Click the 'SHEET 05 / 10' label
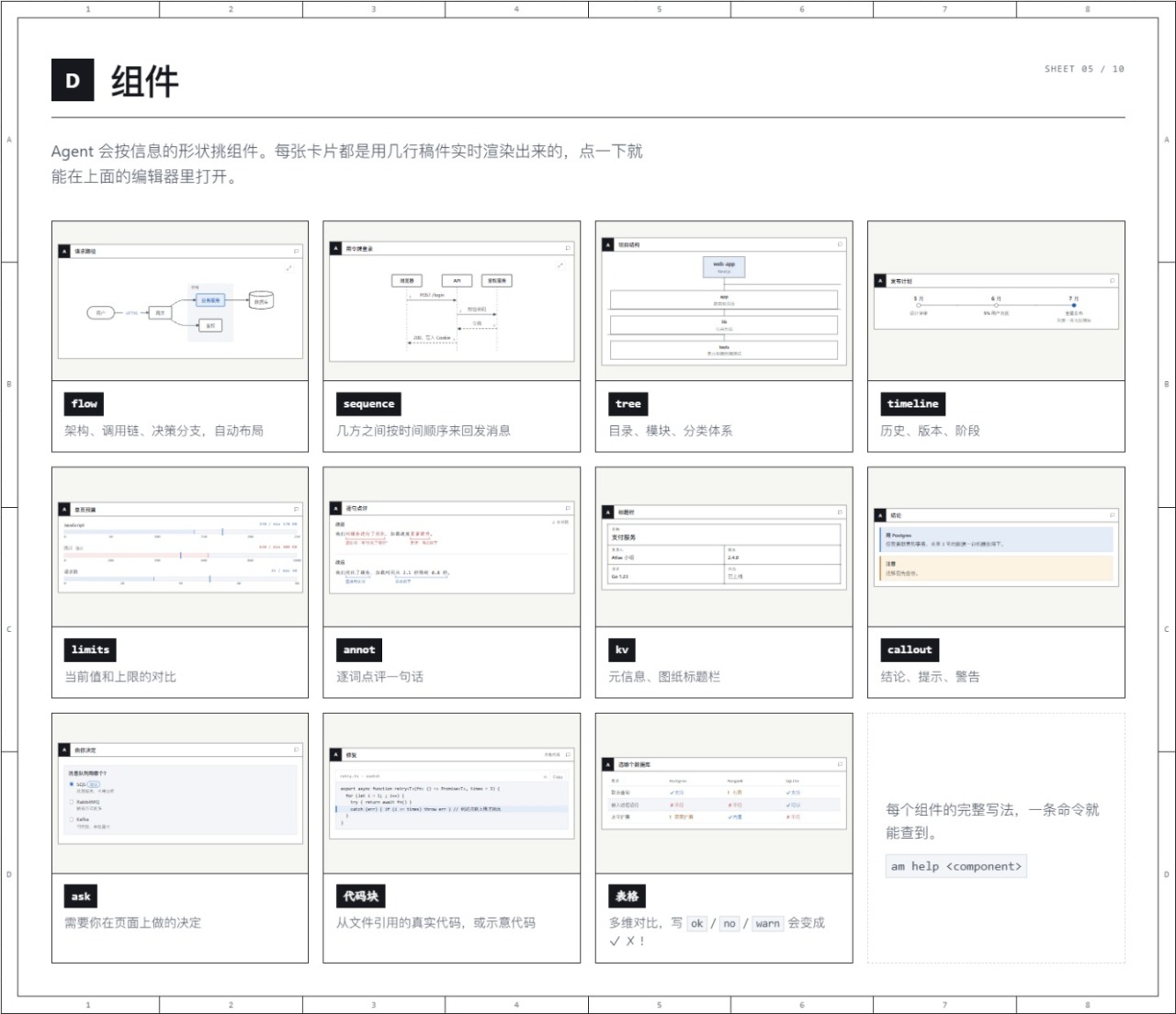This screenshot has width=1176, height=1014. click(1084, 69)
